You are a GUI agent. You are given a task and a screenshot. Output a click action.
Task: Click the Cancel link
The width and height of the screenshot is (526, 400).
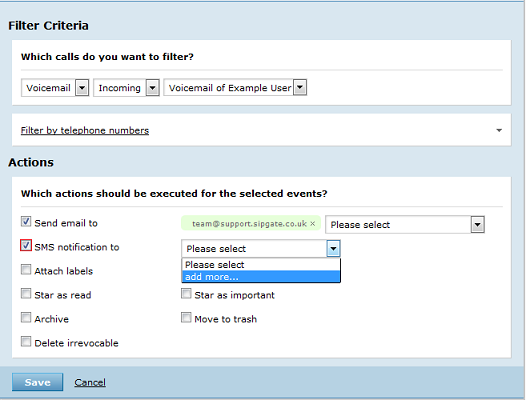[90, 382]
